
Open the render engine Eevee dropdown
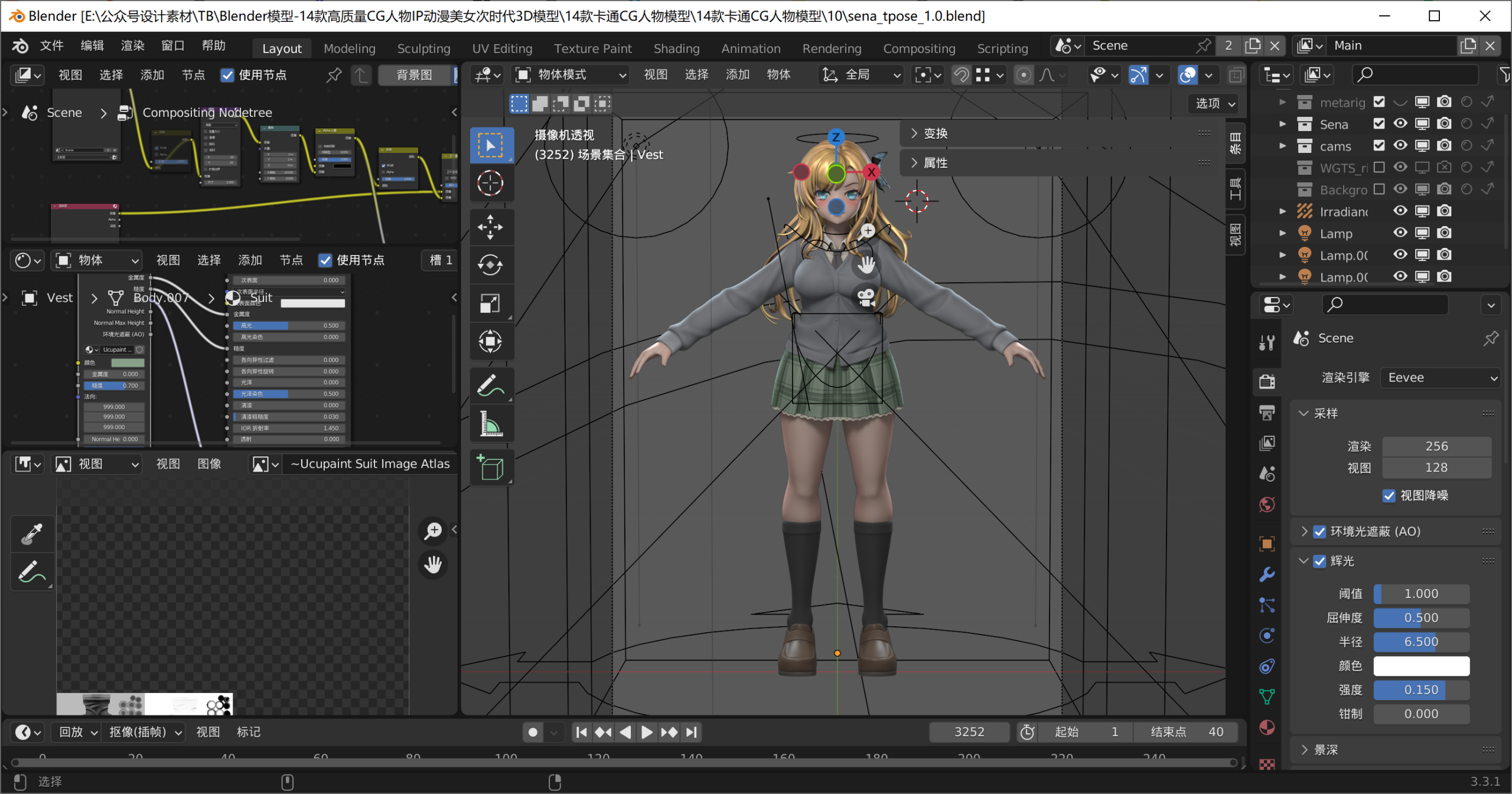pyautogui.click(x=1441, y=378)
